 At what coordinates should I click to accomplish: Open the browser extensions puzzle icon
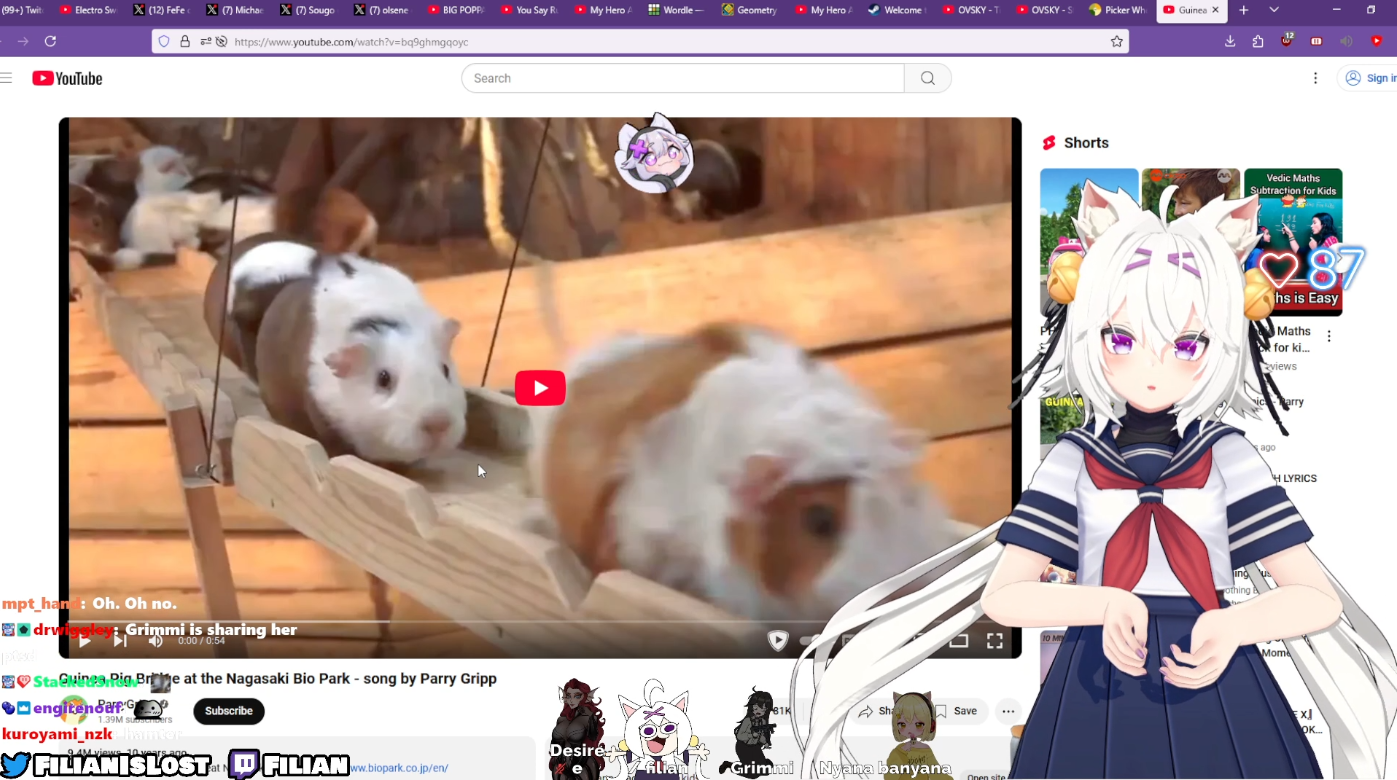click(1258, 41)
